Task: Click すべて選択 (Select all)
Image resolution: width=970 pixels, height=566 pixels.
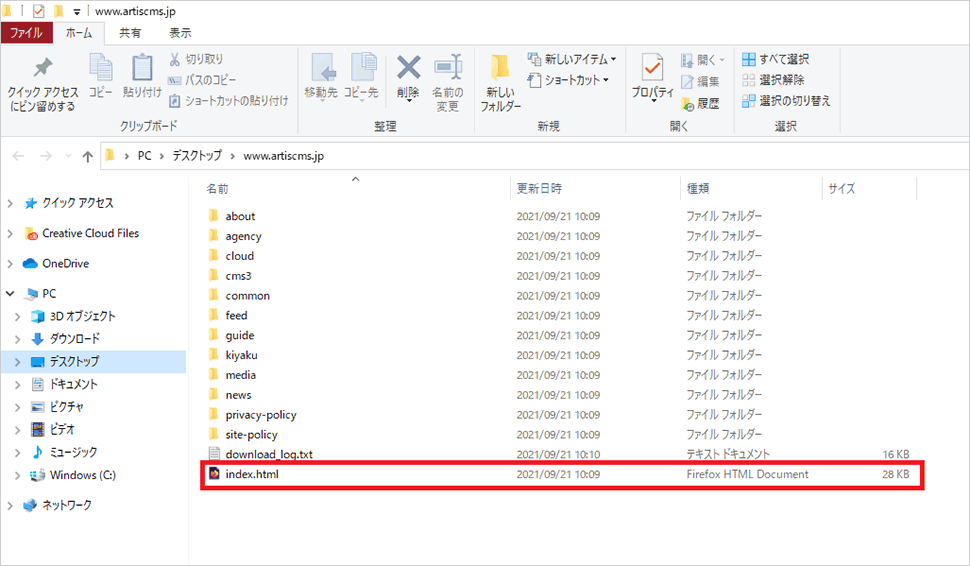Action: [x=776, y=59]
